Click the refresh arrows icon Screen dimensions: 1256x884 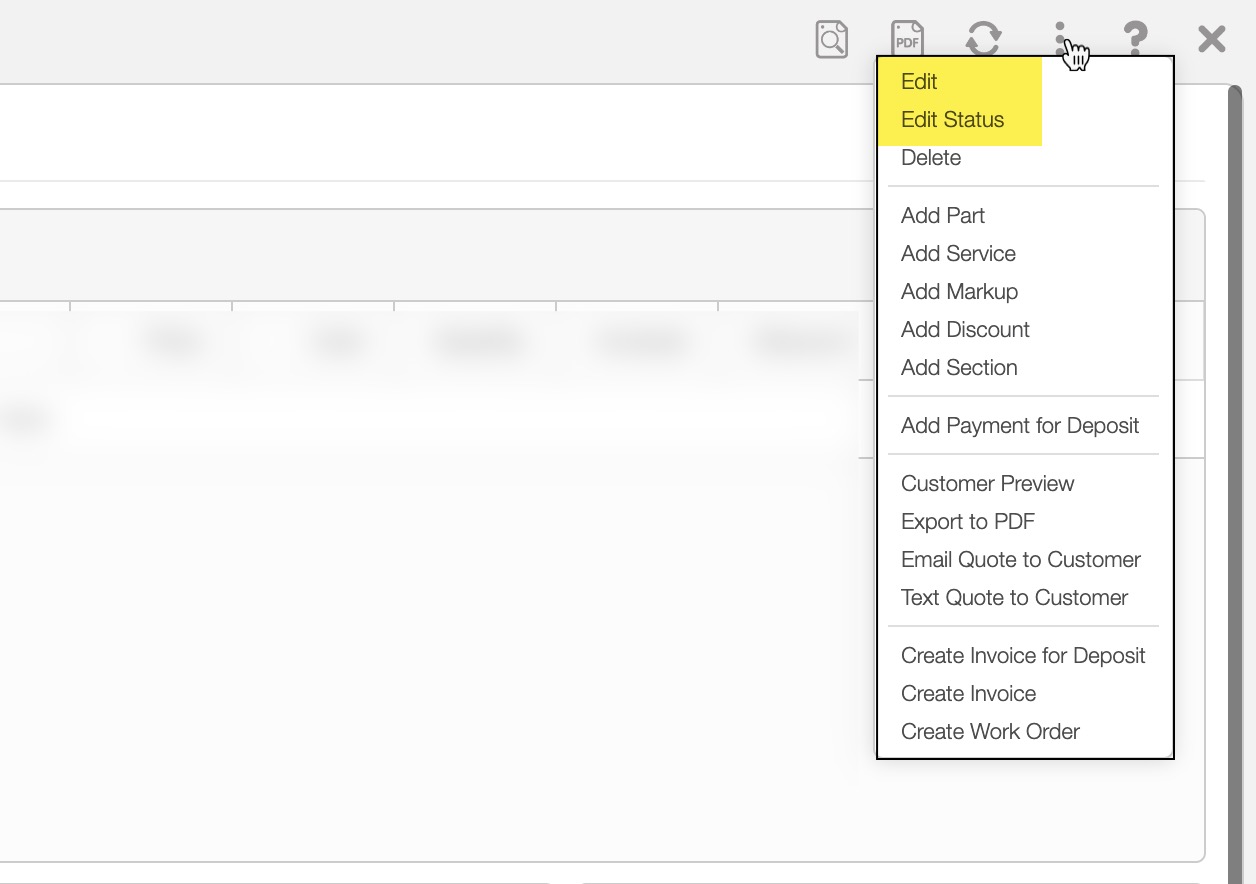(x=983, y=40)
